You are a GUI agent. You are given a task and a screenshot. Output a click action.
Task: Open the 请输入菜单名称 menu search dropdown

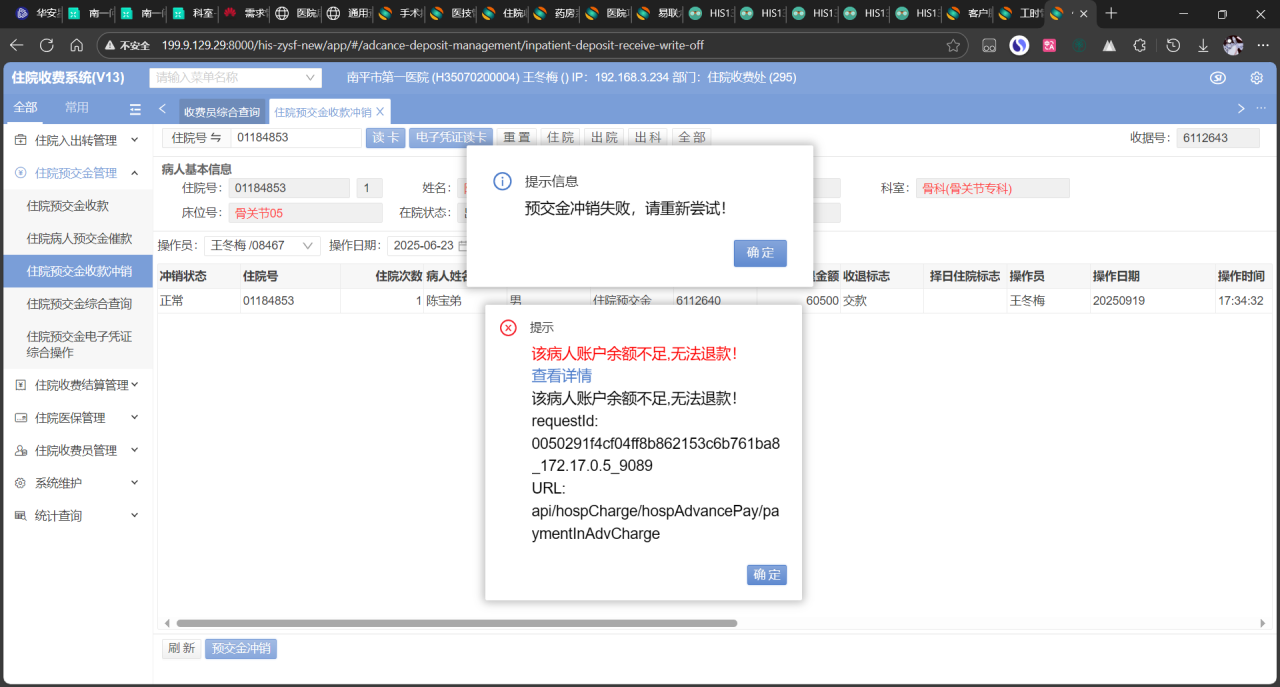[x=235, y=78]
